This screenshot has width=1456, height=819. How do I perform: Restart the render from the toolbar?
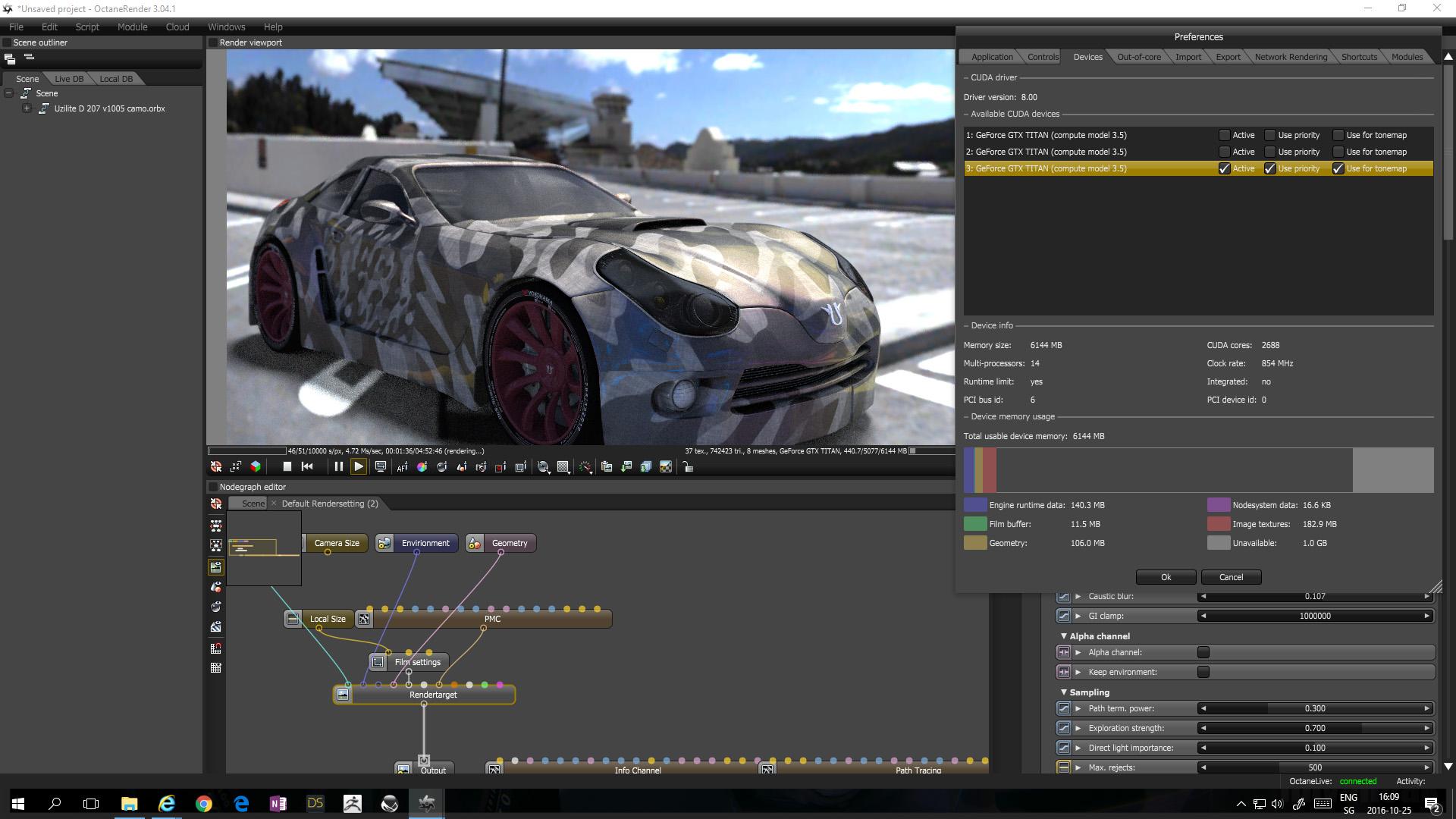point(306,466)
